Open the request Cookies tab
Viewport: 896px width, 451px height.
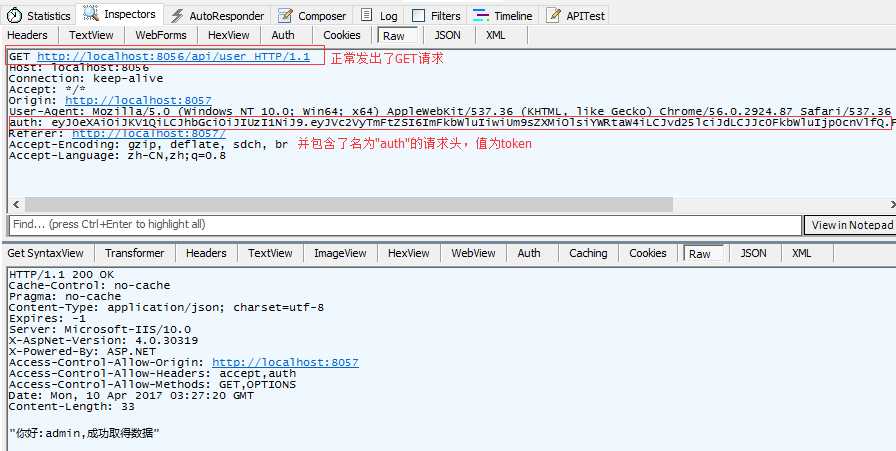(x=342, y=35)
